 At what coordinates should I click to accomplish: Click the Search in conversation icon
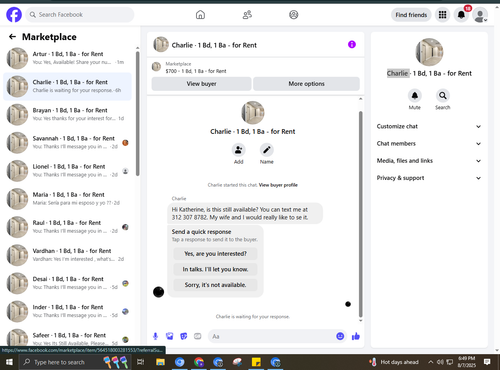[x=443, y=96]
